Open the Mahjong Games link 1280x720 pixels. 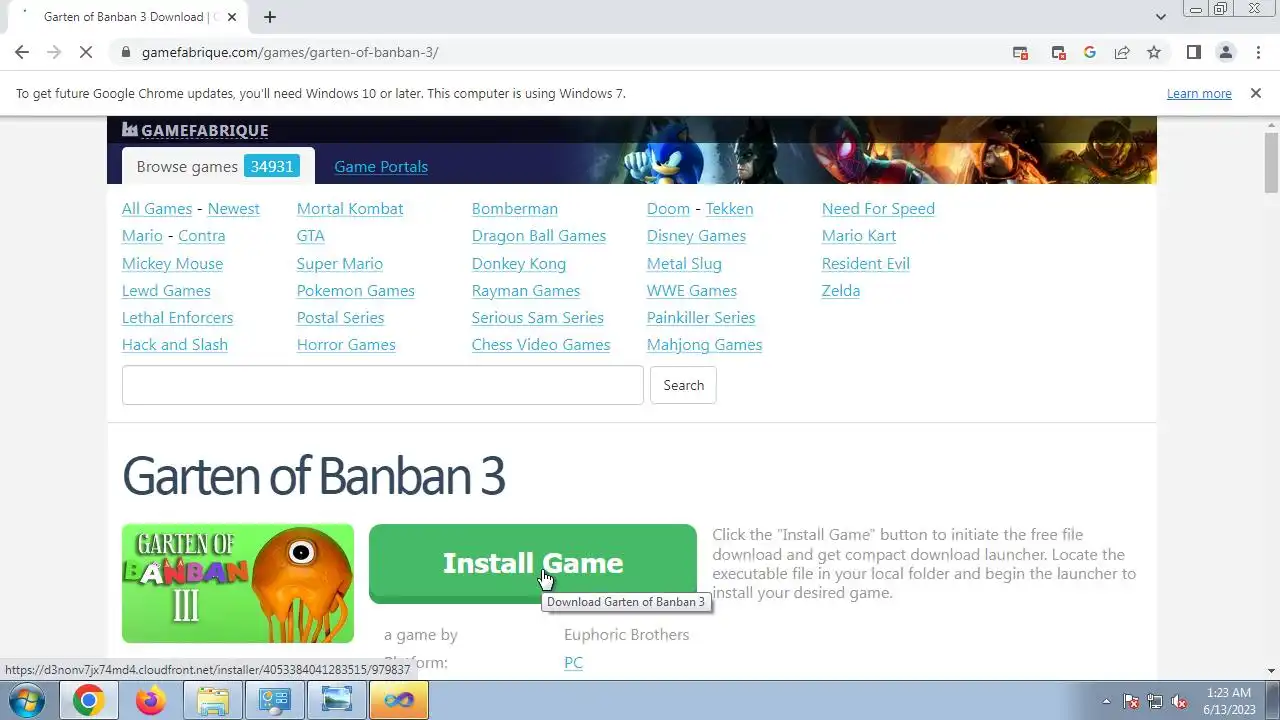(704, 344)
